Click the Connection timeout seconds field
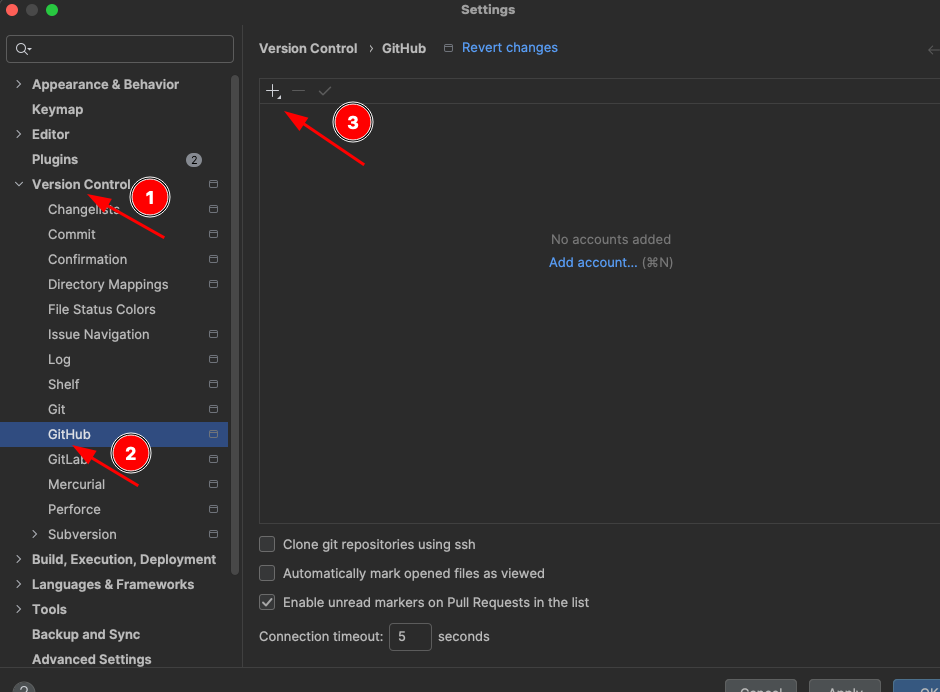940x692 pixels. (410, 636)
